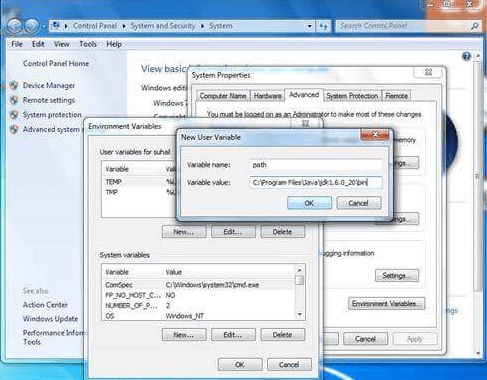Select the NUMBER_OF_P system variable row
The image size is (487, 380).
199,306
